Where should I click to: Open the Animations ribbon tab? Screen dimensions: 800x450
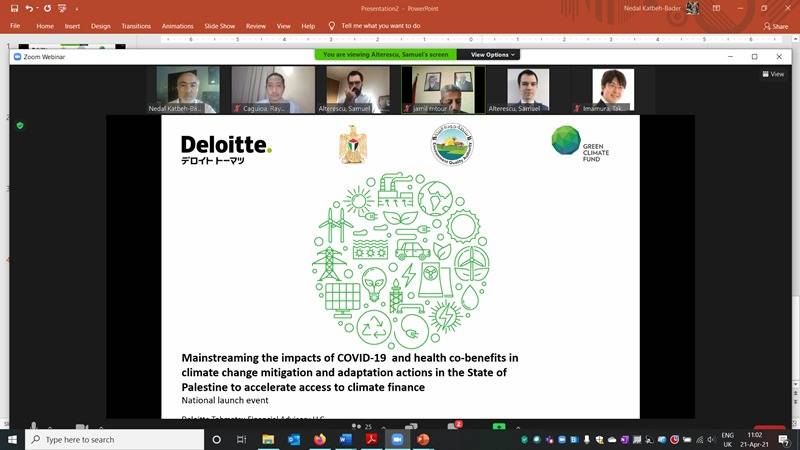click(x=178, y=26)
